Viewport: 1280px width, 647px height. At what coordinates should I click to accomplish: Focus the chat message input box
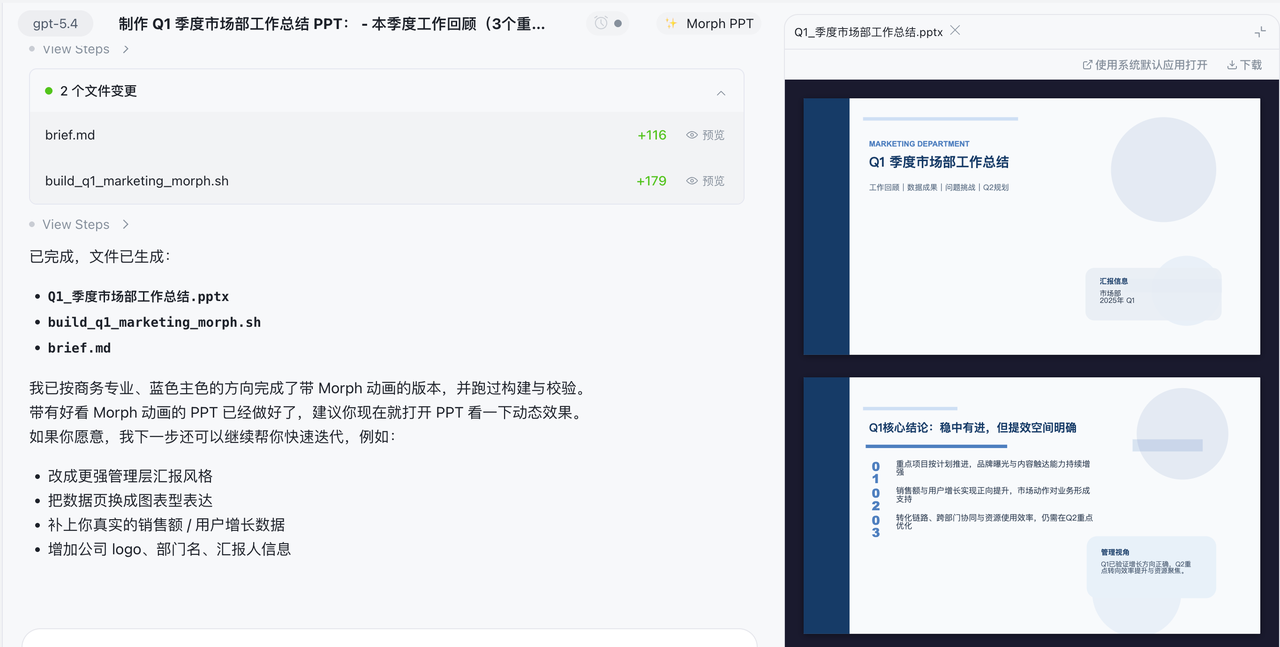point(389,638)
